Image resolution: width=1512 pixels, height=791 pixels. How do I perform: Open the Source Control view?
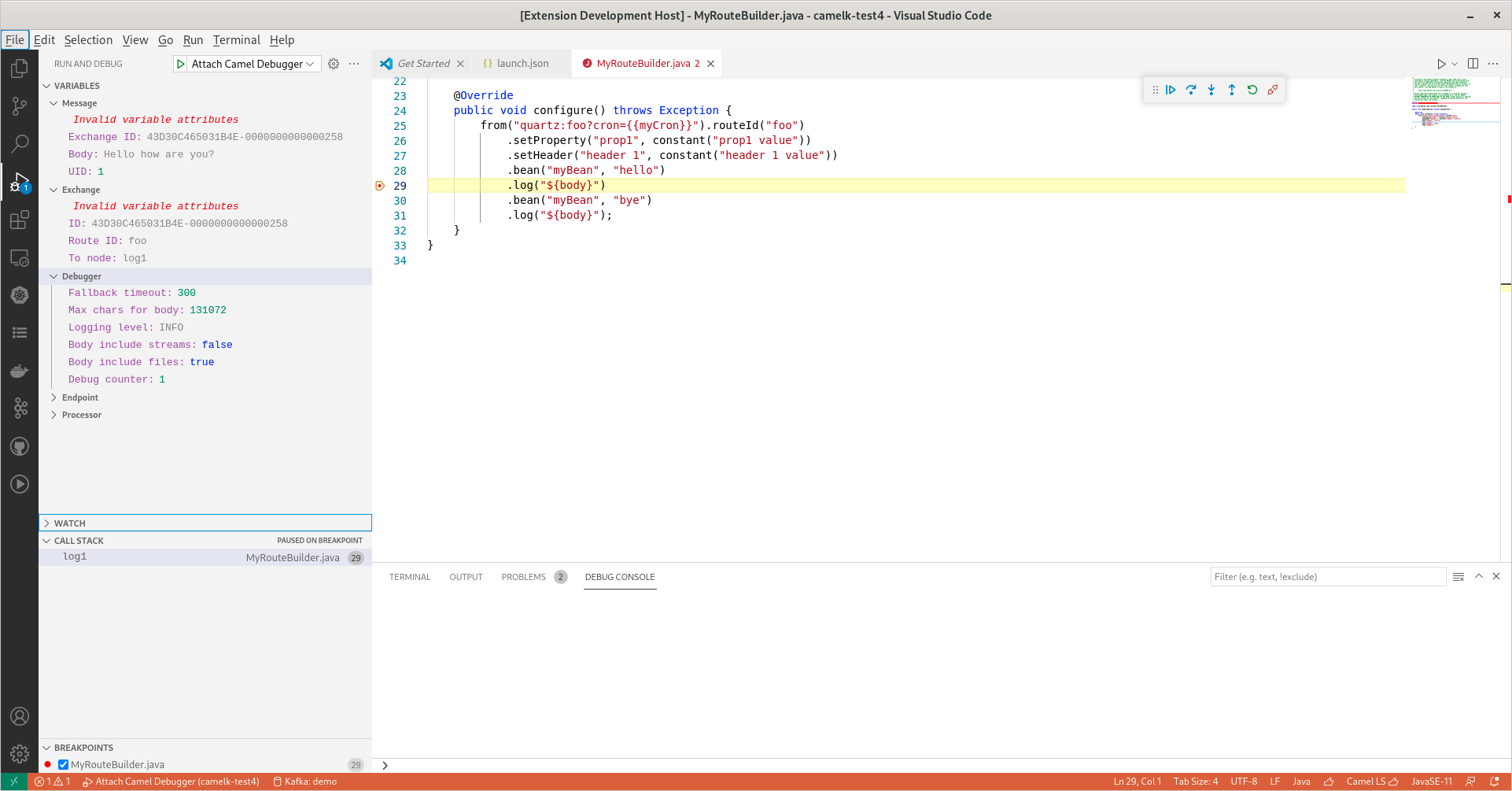click(x=20, y=106)
